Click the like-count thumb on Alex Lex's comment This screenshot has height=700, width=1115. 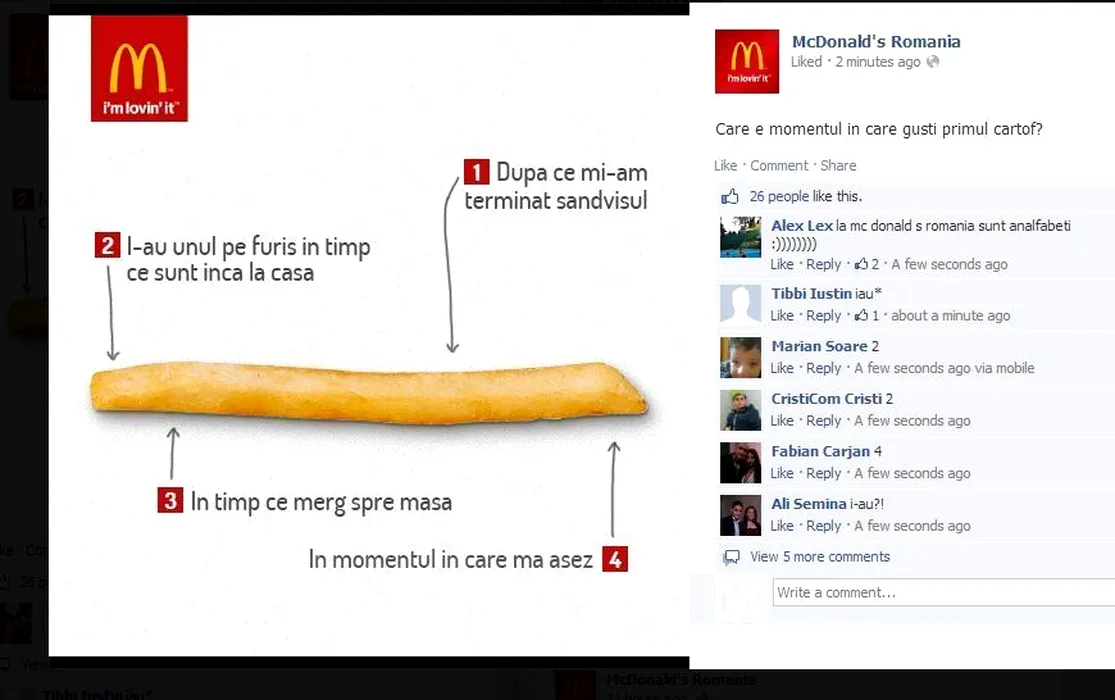pos(861,264)
